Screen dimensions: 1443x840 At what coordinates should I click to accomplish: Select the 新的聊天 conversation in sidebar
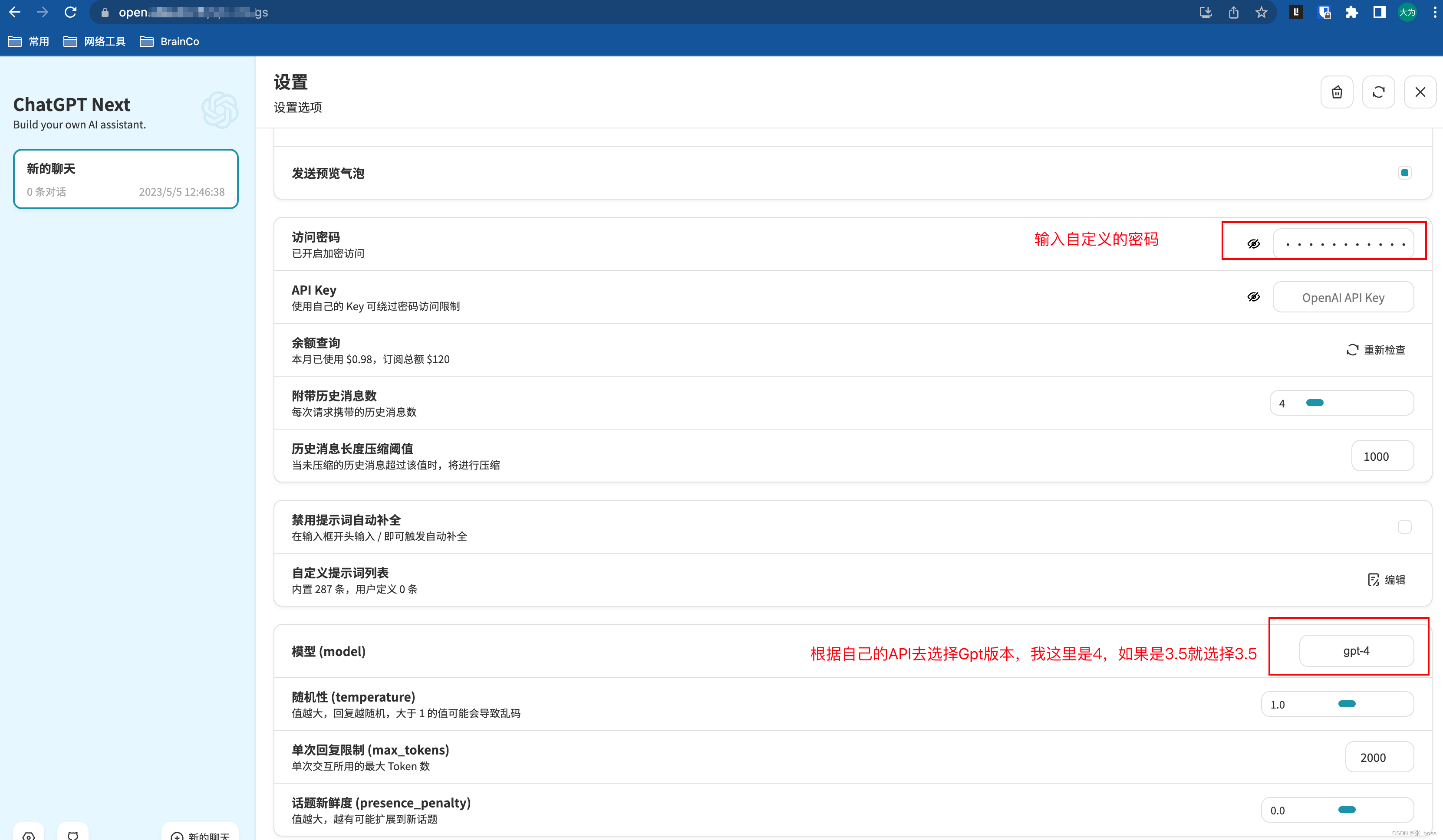[x=125, y=179]
